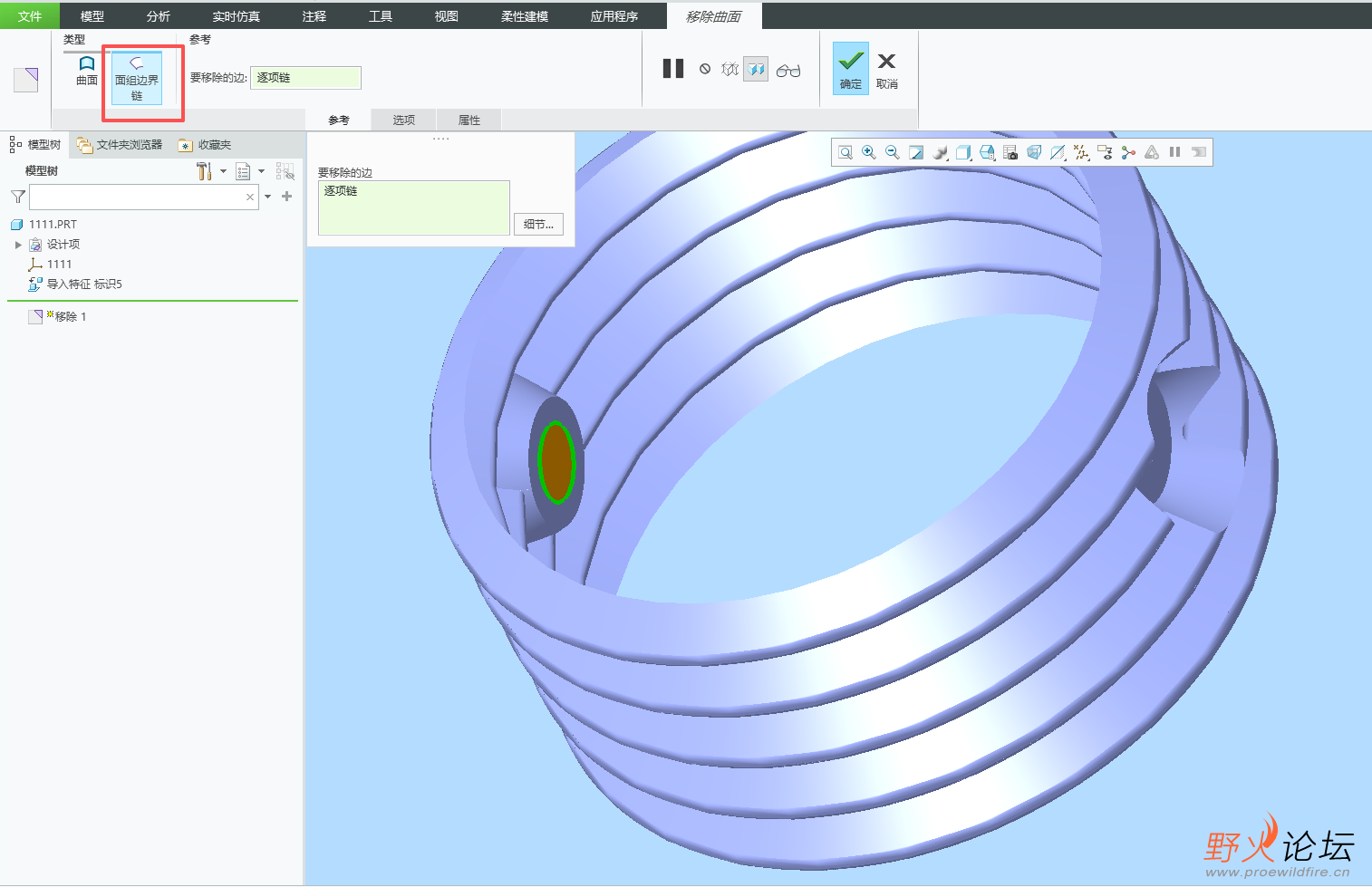Clear the model tree search with X
This screenshot has height=887, width=1372.
(x=250, y=197)
